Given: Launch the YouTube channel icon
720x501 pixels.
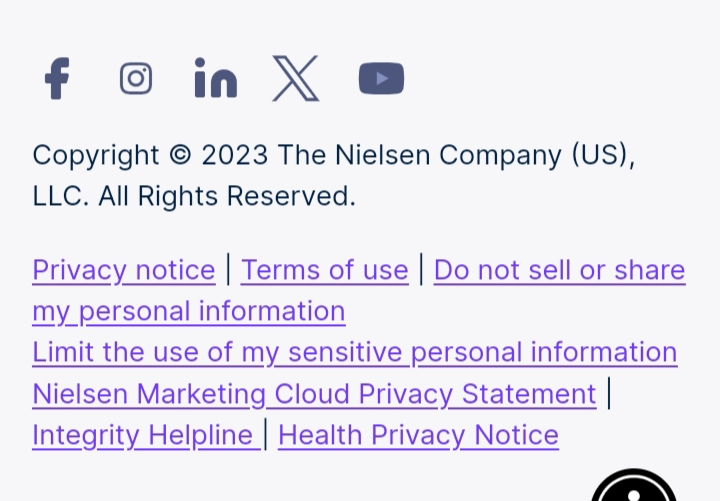Looking at the screenshot, I should click(382, 78).
